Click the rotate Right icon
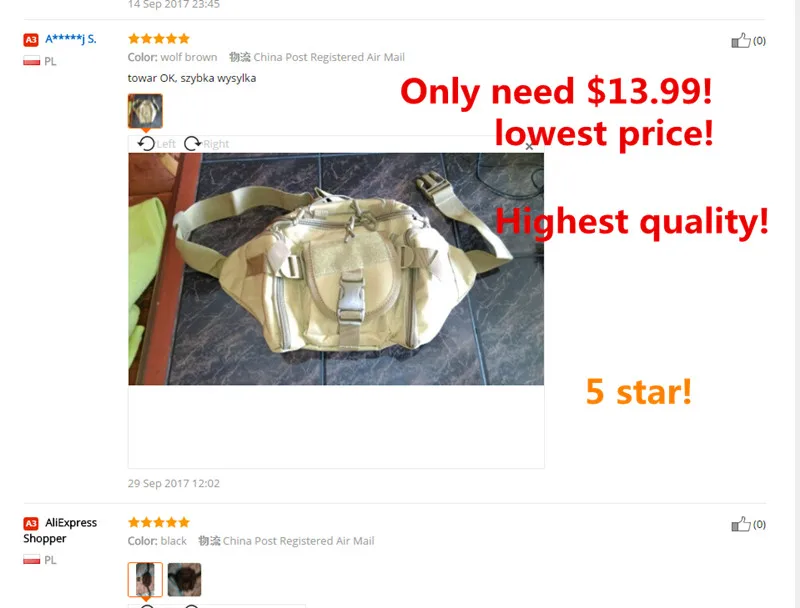Viewport: 800px width, 608px height. (x=192, y=144)
